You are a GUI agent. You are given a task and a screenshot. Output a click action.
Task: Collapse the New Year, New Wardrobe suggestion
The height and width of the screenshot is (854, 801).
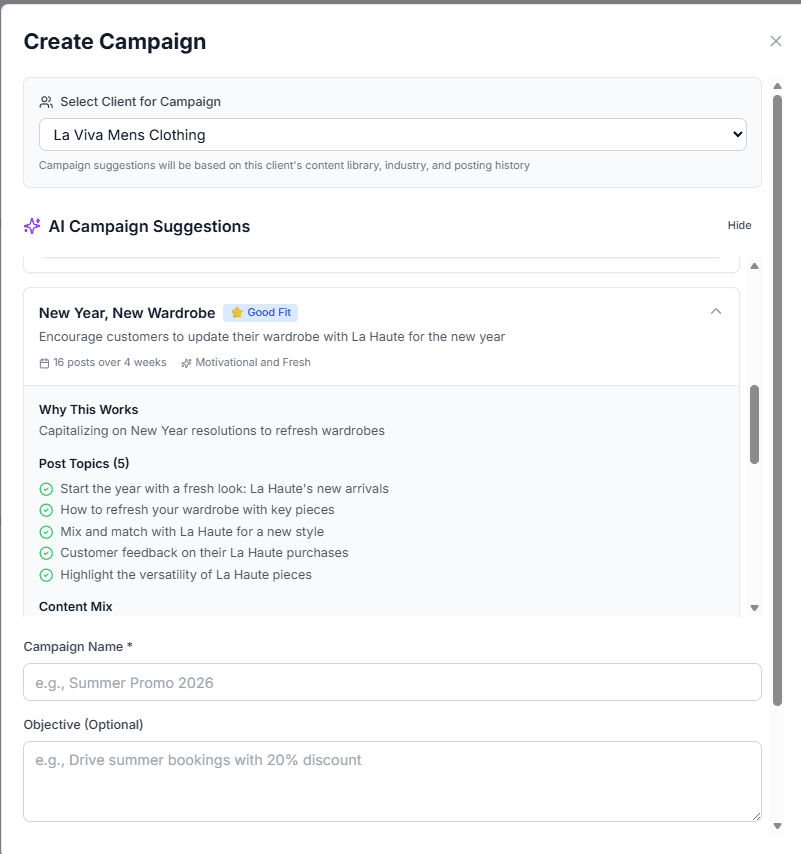coord(716,312)
